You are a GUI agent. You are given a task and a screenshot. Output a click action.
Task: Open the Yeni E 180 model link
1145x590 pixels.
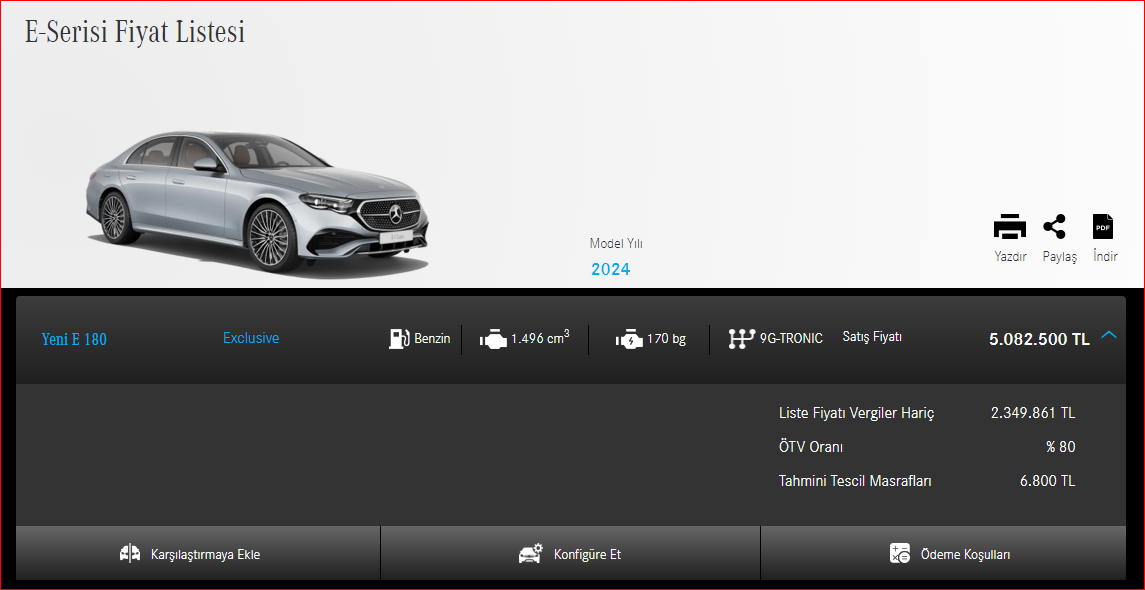[74, 340]
